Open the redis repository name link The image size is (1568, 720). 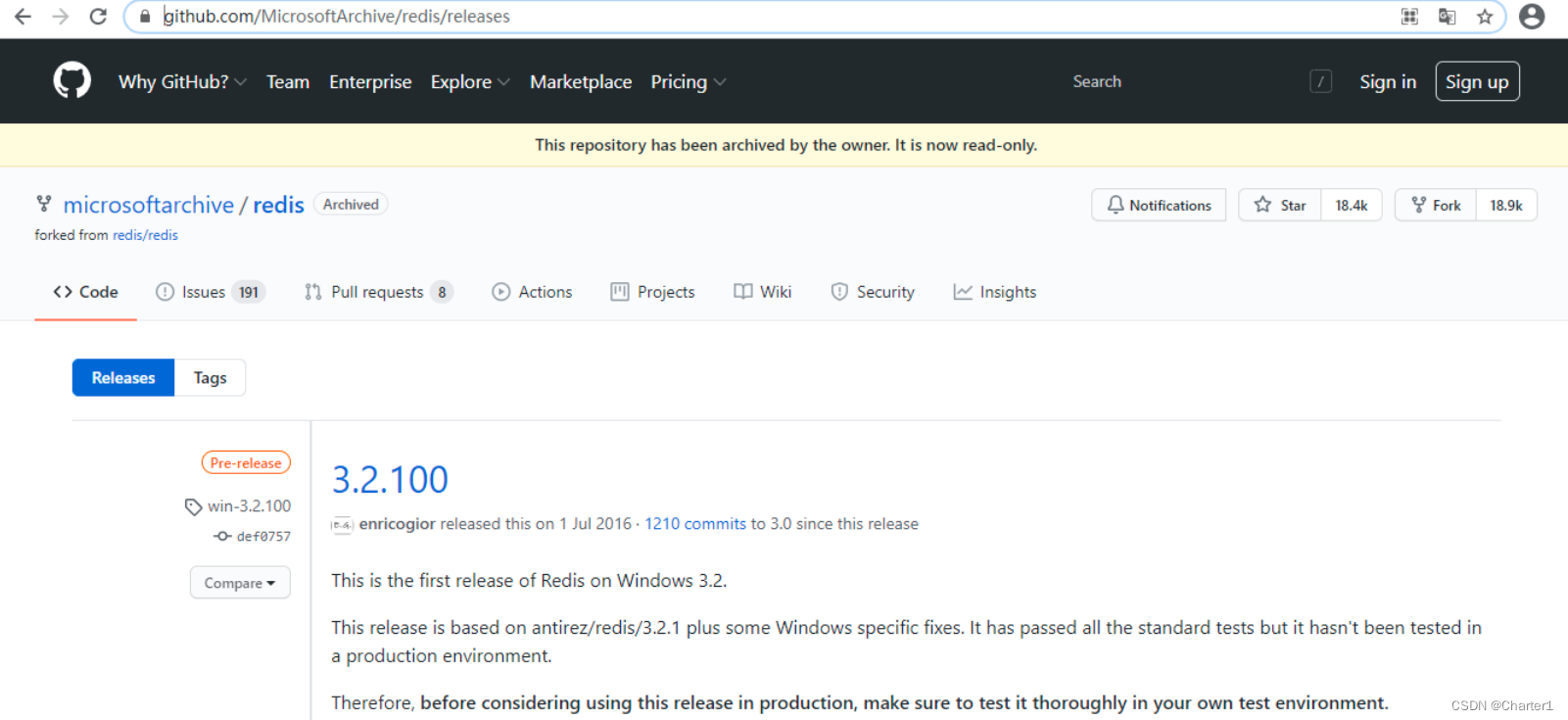coord(279,205)
